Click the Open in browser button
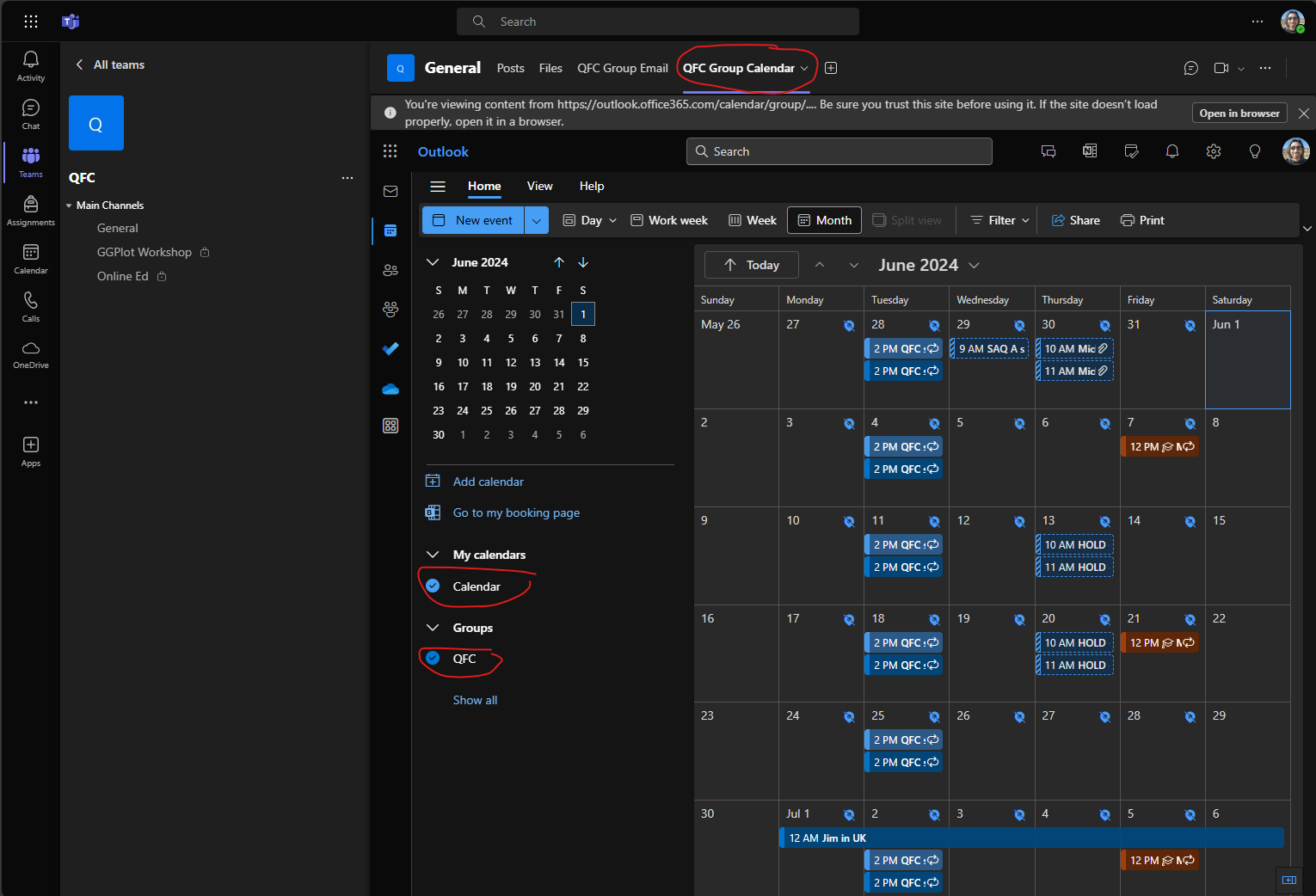Viewport: 1316px width, 896px height. click(x=1239, y=114)
